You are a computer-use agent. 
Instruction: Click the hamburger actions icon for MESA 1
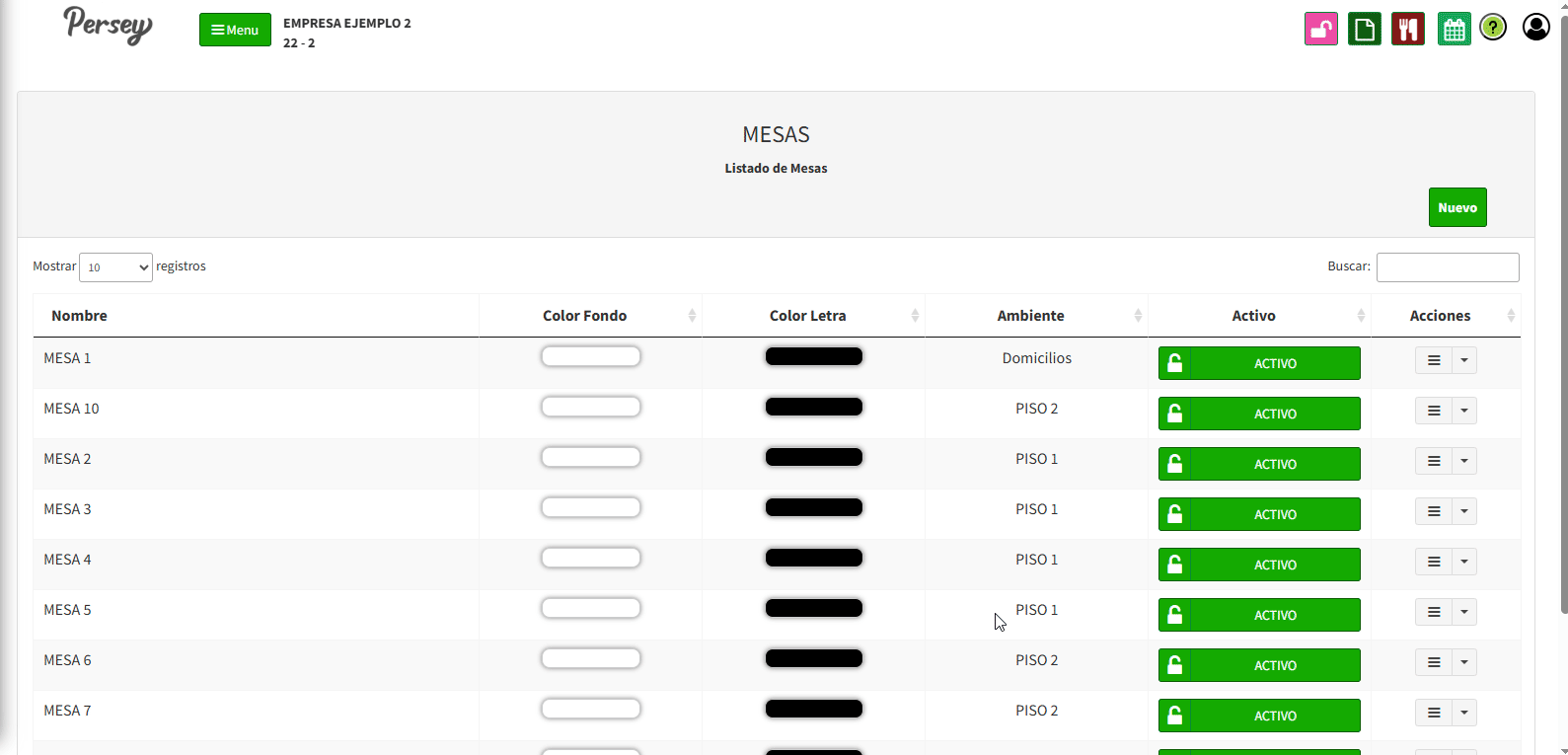point(1434,361)
